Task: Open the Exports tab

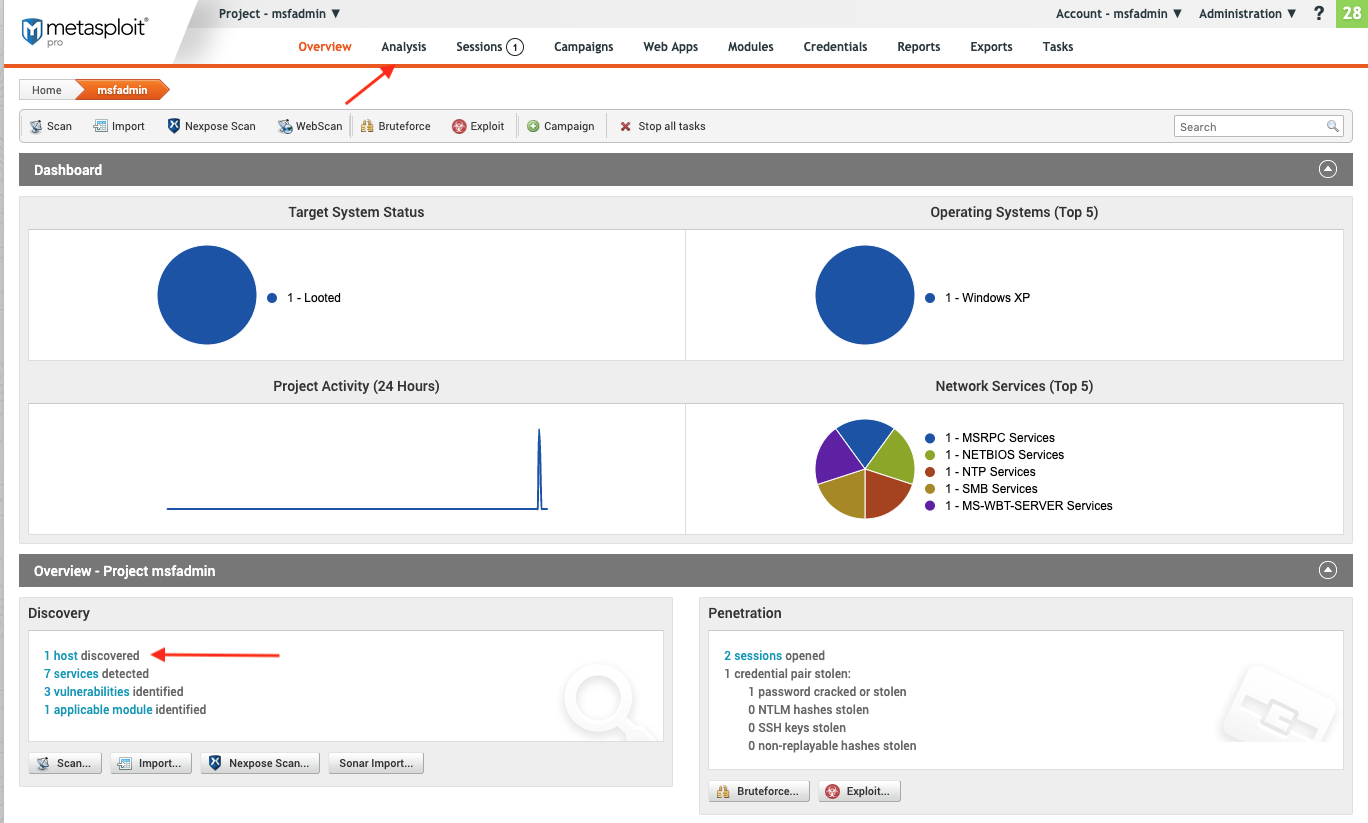Action: click(x=991, y=47)
